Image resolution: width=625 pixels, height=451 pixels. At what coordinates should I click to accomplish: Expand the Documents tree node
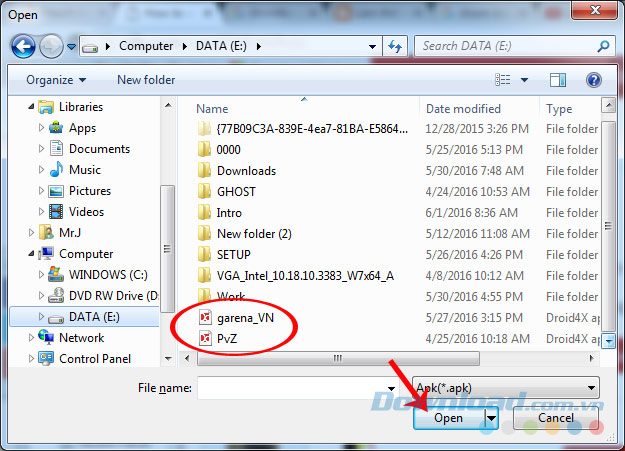41,149
